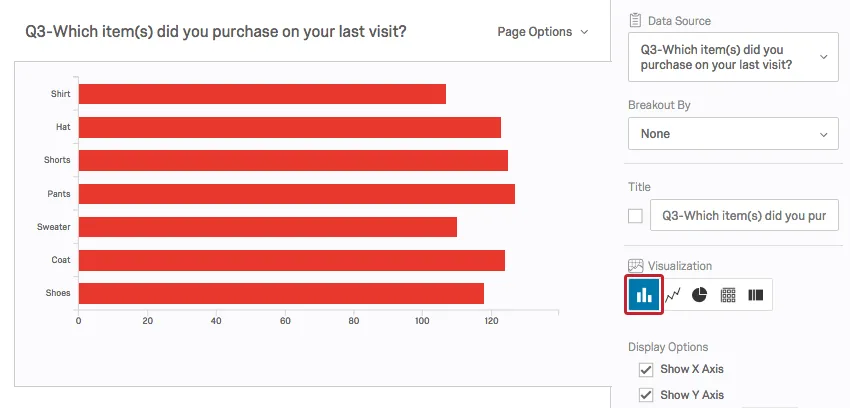Click the Visualization section chart icon
The height and width of the screenshot is (408, 850).
pyautogui.click(x=635, y=266)
